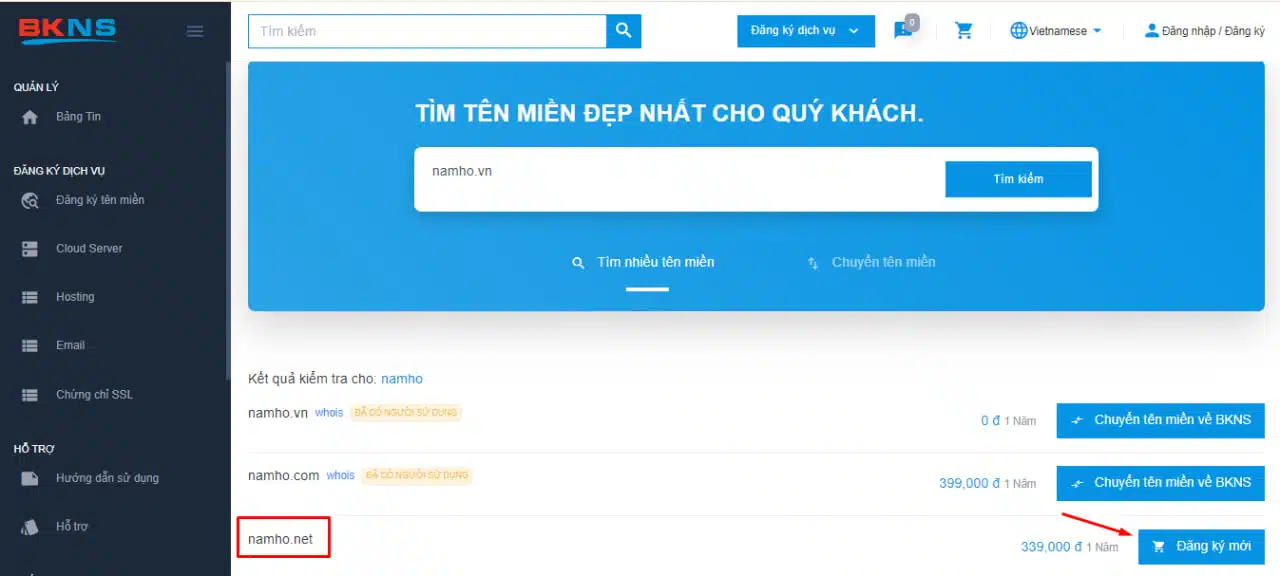Click the transfer arrows icon beside Chuyển tên miền
This screenshot has height=576, width=1280.
[813, 263]
